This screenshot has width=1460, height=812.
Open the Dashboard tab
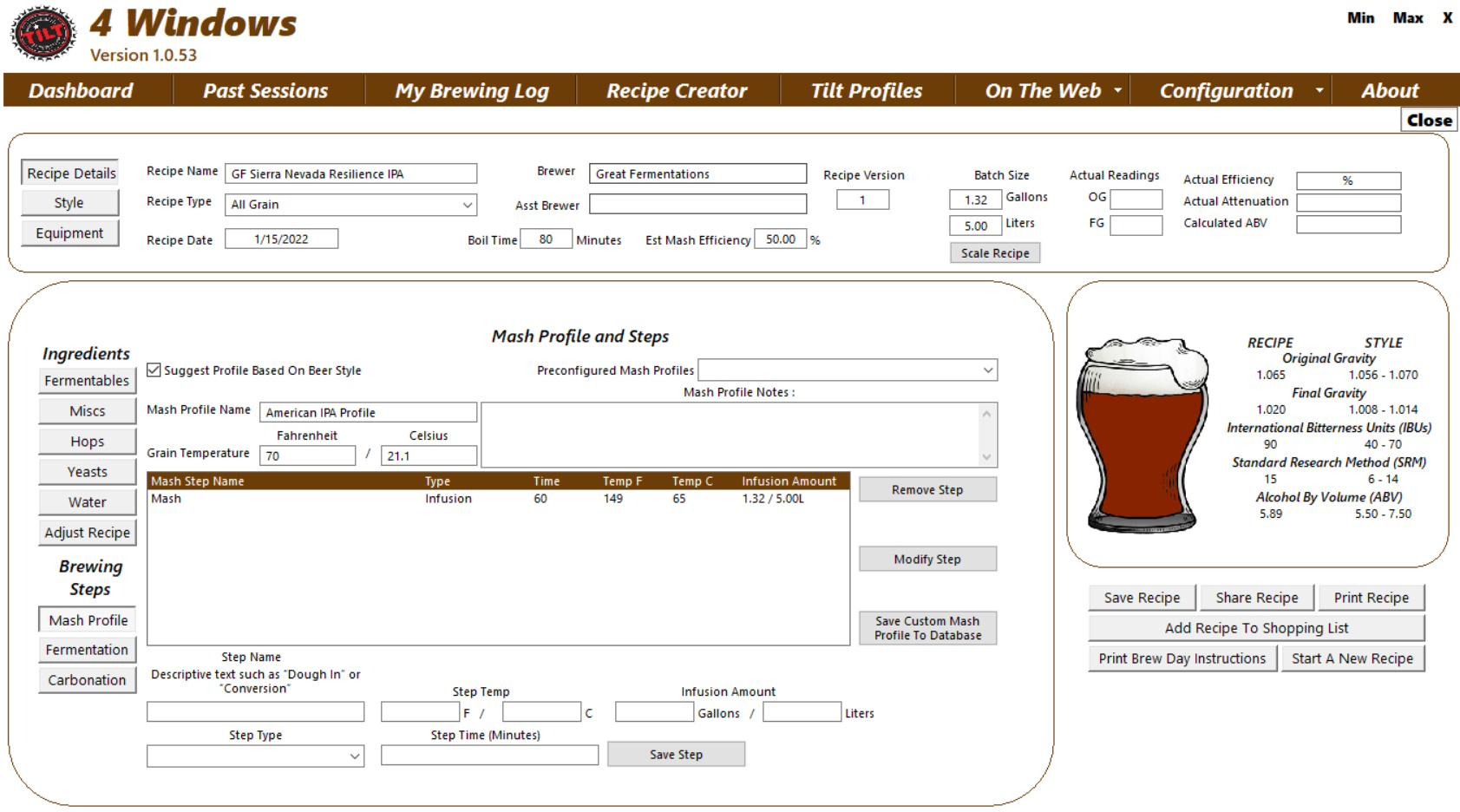81,90
